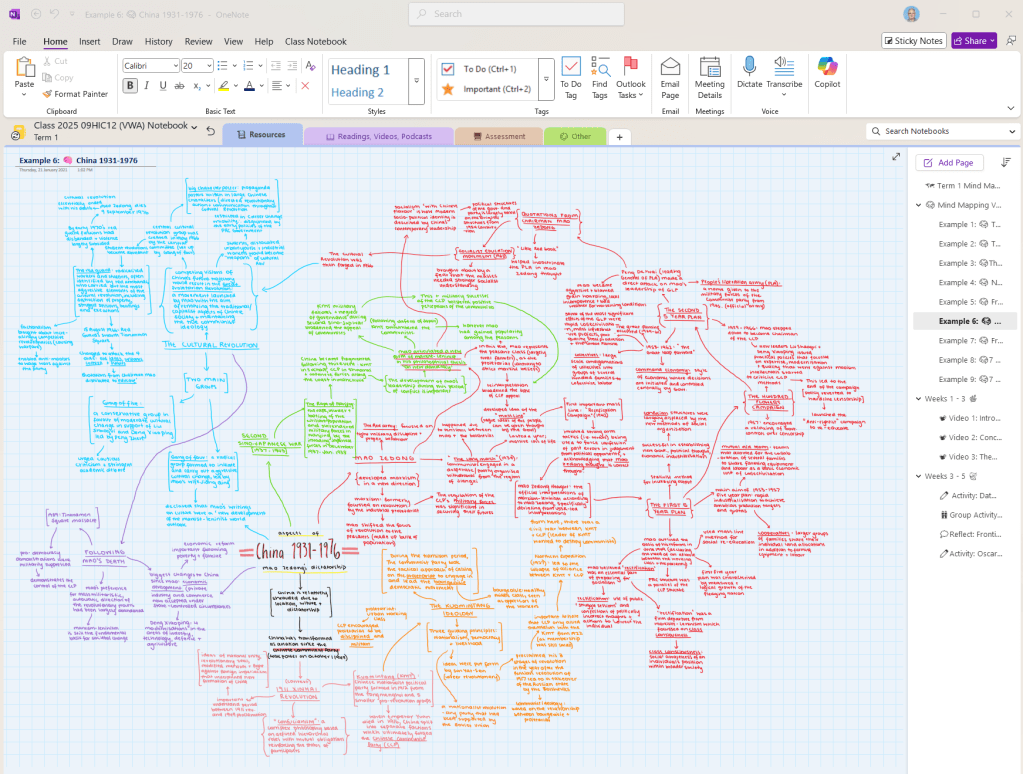Apply the text highlight color
Image resolution: width=1023 pixels, height=774 pixels.
coord(222,86)
